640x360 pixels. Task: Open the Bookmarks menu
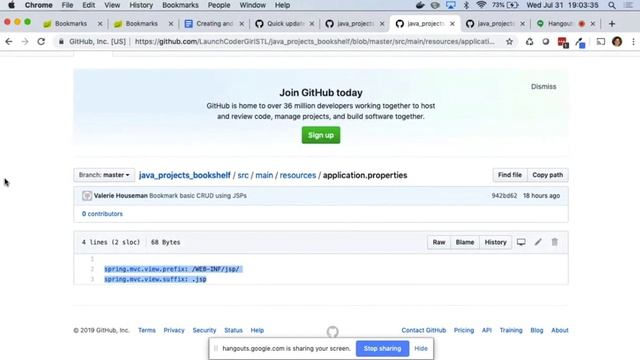(x=180, y=5)
